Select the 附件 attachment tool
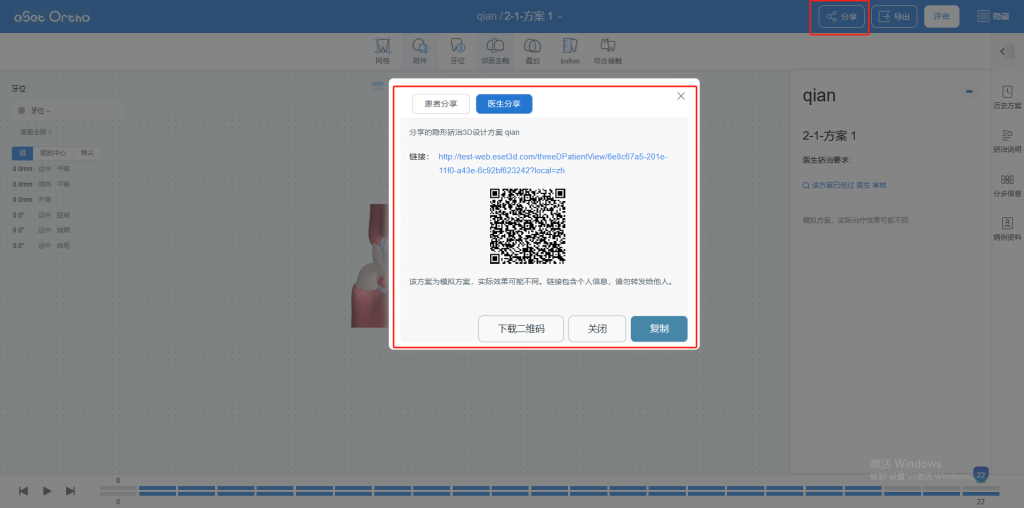1024x508 pixels. click(x=420, y=51)
